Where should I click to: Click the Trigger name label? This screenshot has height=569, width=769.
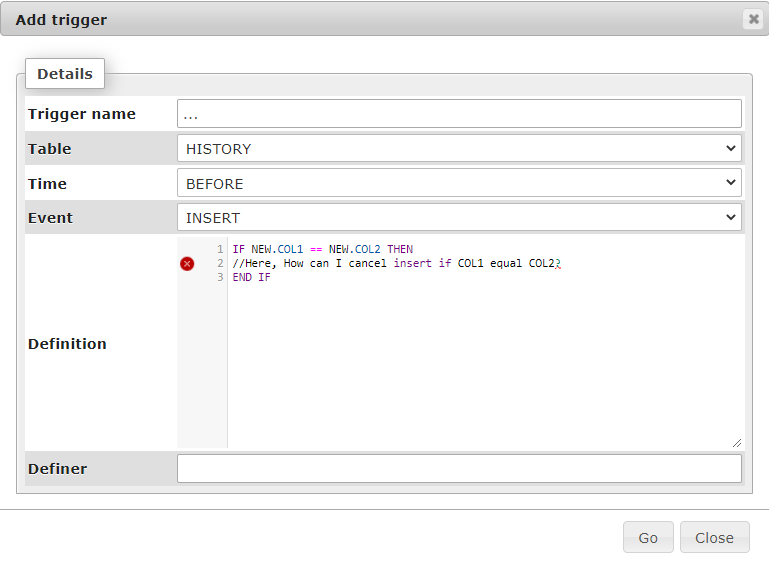[x=81, y=114]
